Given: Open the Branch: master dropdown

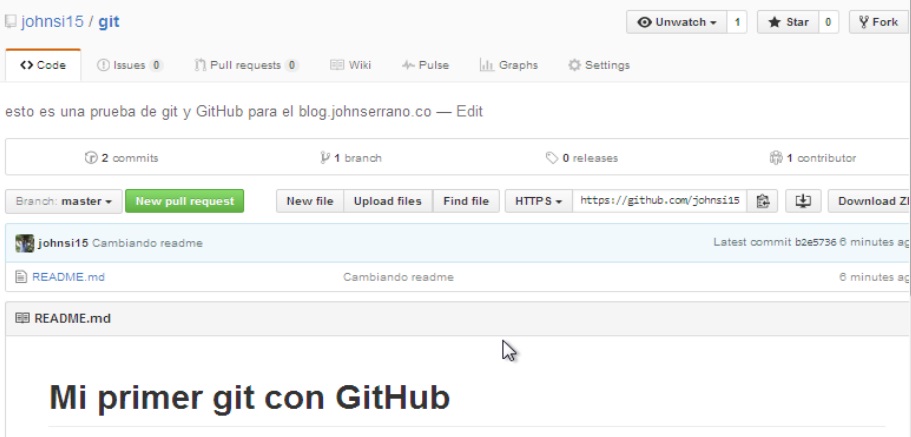Looking at the screenshot, I should click(x=64, y=201).
